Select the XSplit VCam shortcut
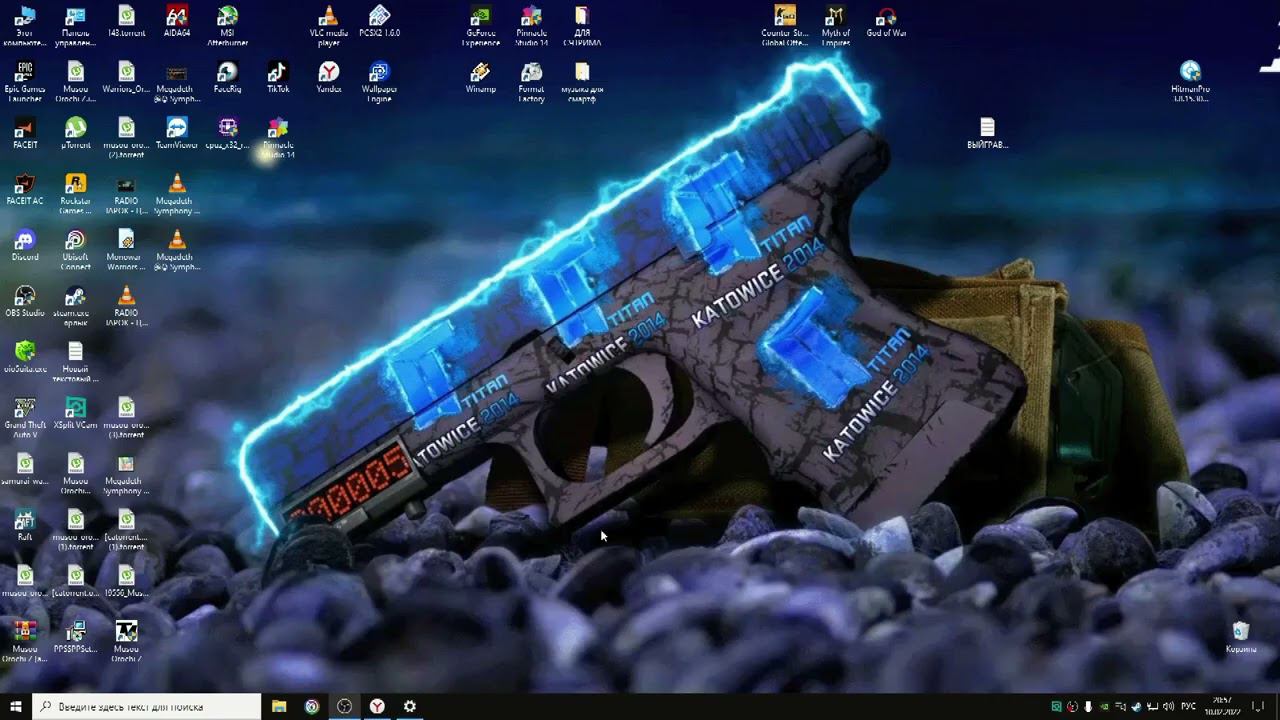This screenshot has width=1280, height=720. pos(76,414)
